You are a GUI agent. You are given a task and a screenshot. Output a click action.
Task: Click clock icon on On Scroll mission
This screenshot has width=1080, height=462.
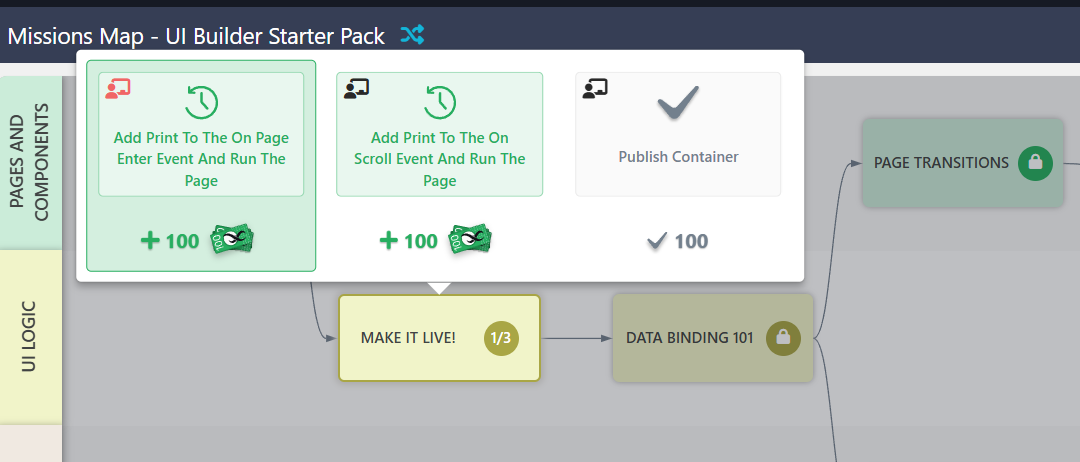pyautogui.click(x=440, y=102)
